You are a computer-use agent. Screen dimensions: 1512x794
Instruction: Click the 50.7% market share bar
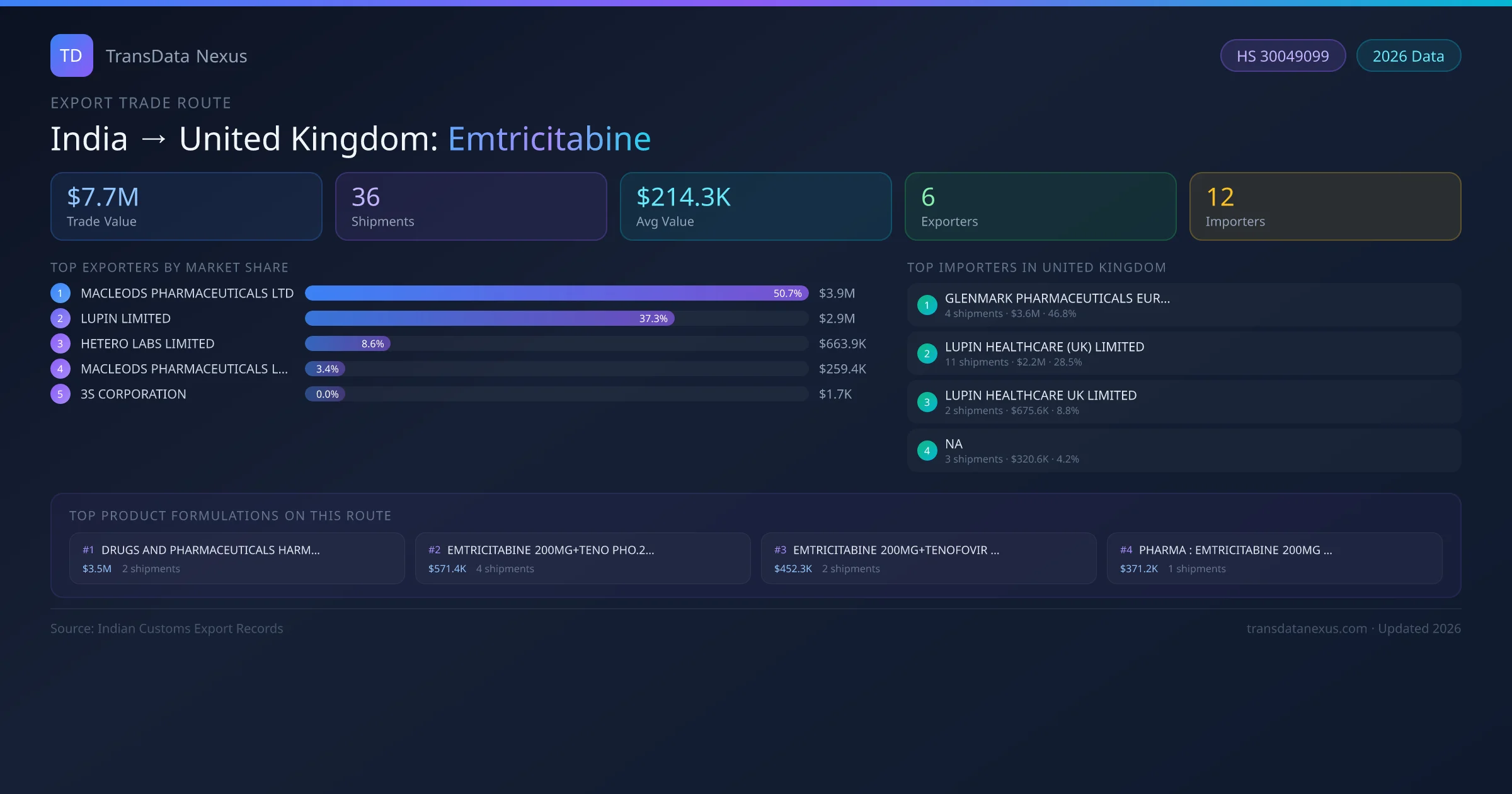click(x=556, y=293)
